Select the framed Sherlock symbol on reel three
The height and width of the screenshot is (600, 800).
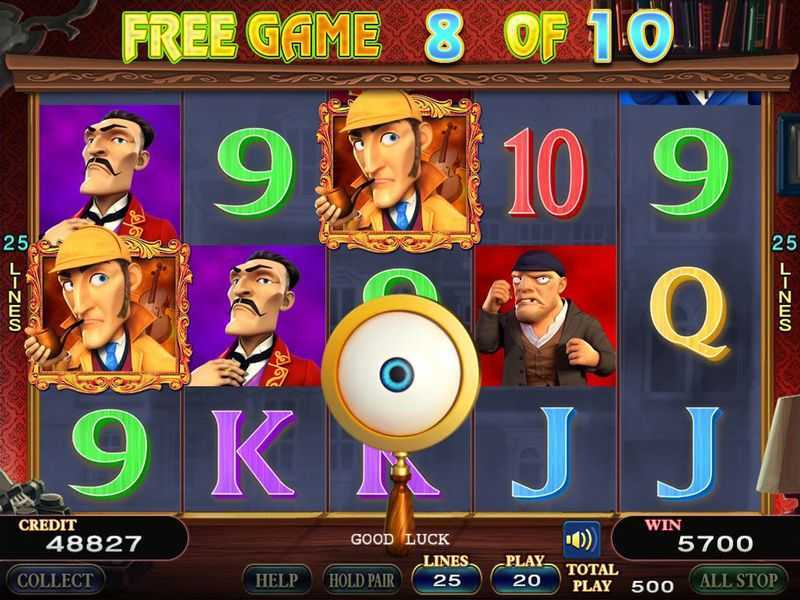click(399, 172)
